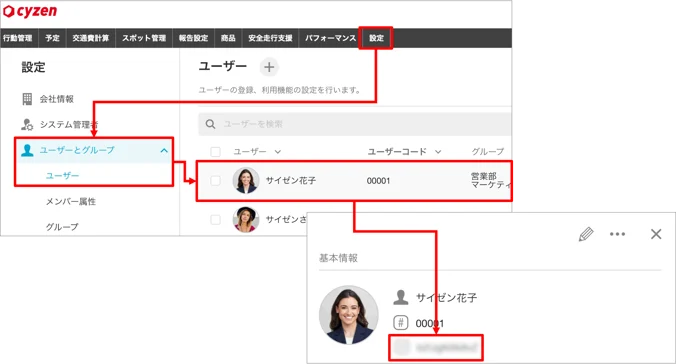Click the ユーザーを検索 search field
This screenshot has width=676, height=364.
tap(355, 124)
